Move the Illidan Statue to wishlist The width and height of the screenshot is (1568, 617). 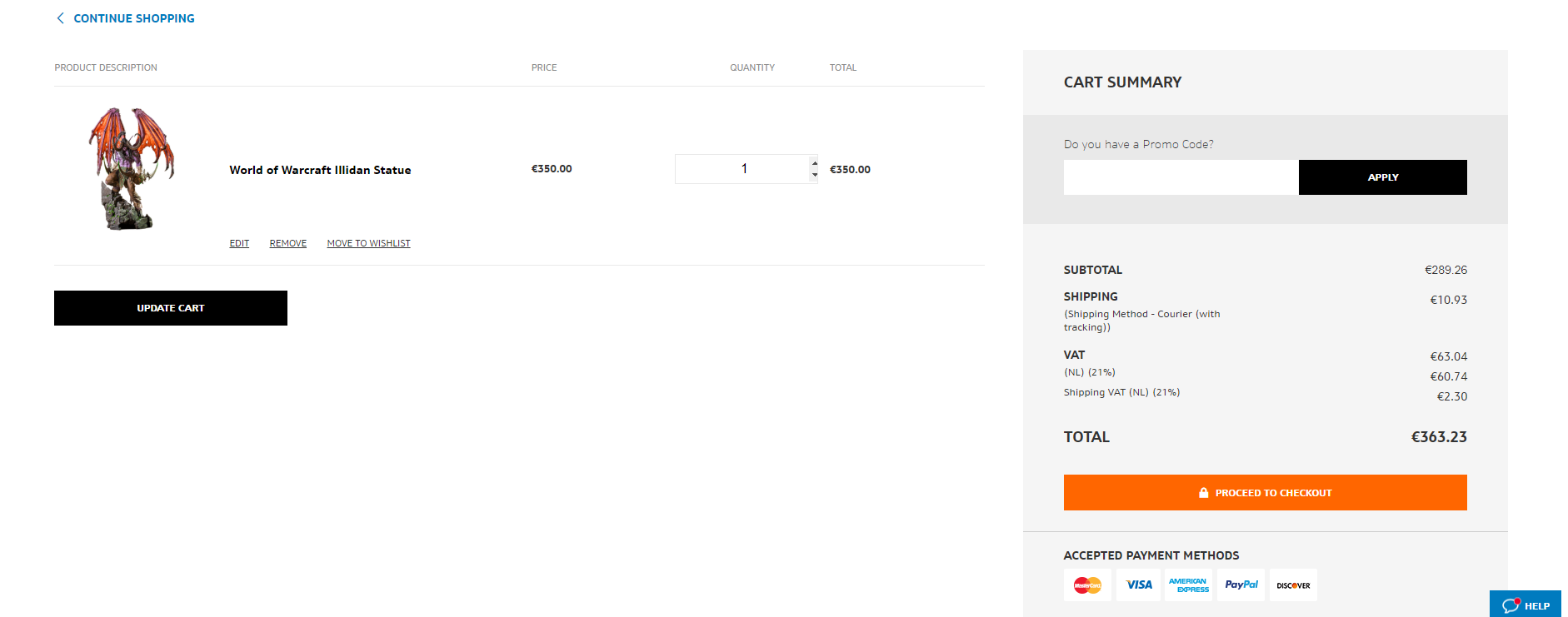click(x=368, y=243)
